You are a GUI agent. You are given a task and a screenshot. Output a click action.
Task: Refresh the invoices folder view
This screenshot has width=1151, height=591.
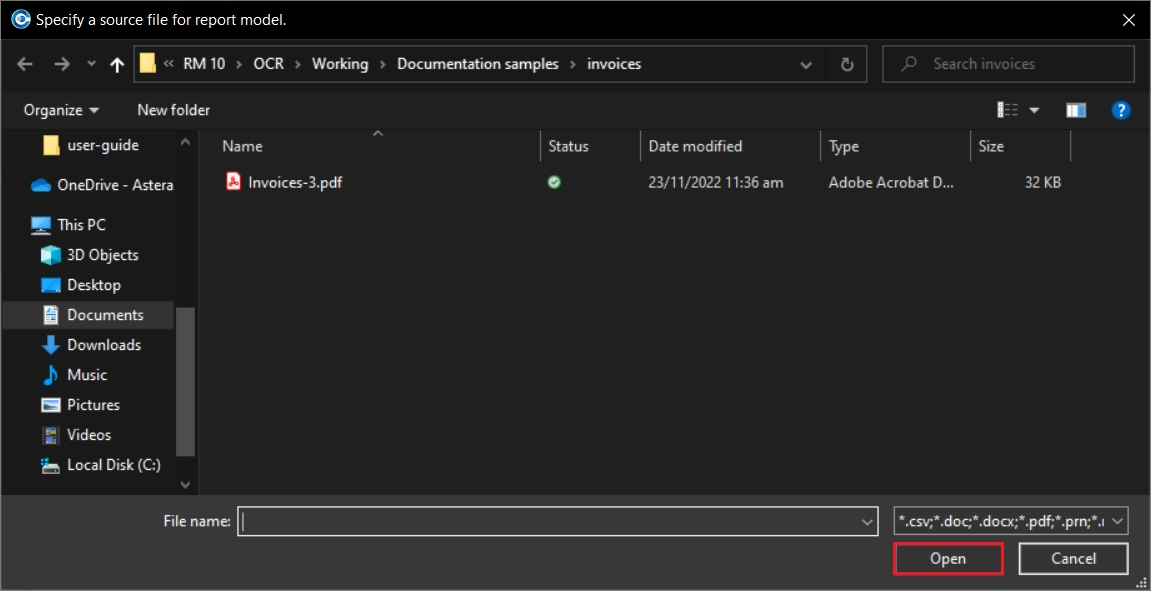coord(847,65)
